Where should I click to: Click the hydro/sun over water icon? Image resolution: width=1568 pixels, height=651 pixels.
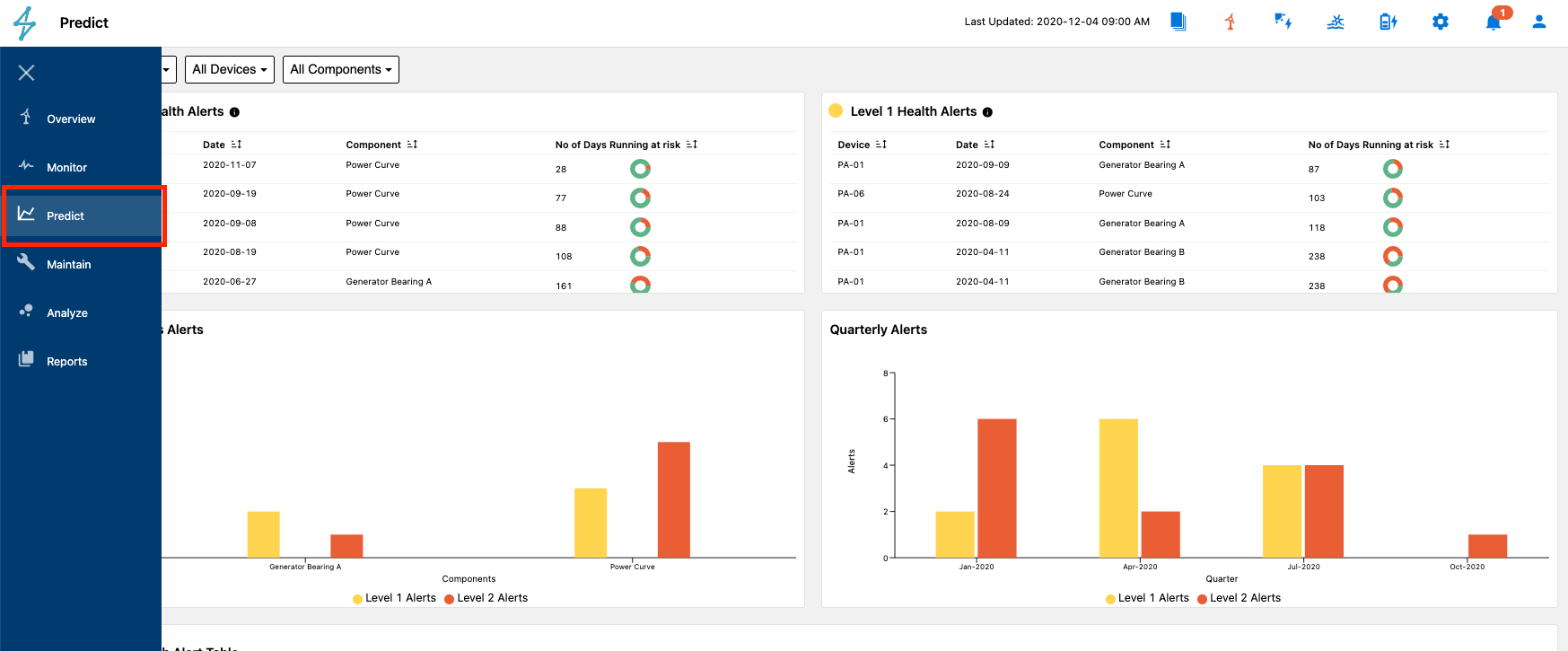click(x=1336, y=22)
